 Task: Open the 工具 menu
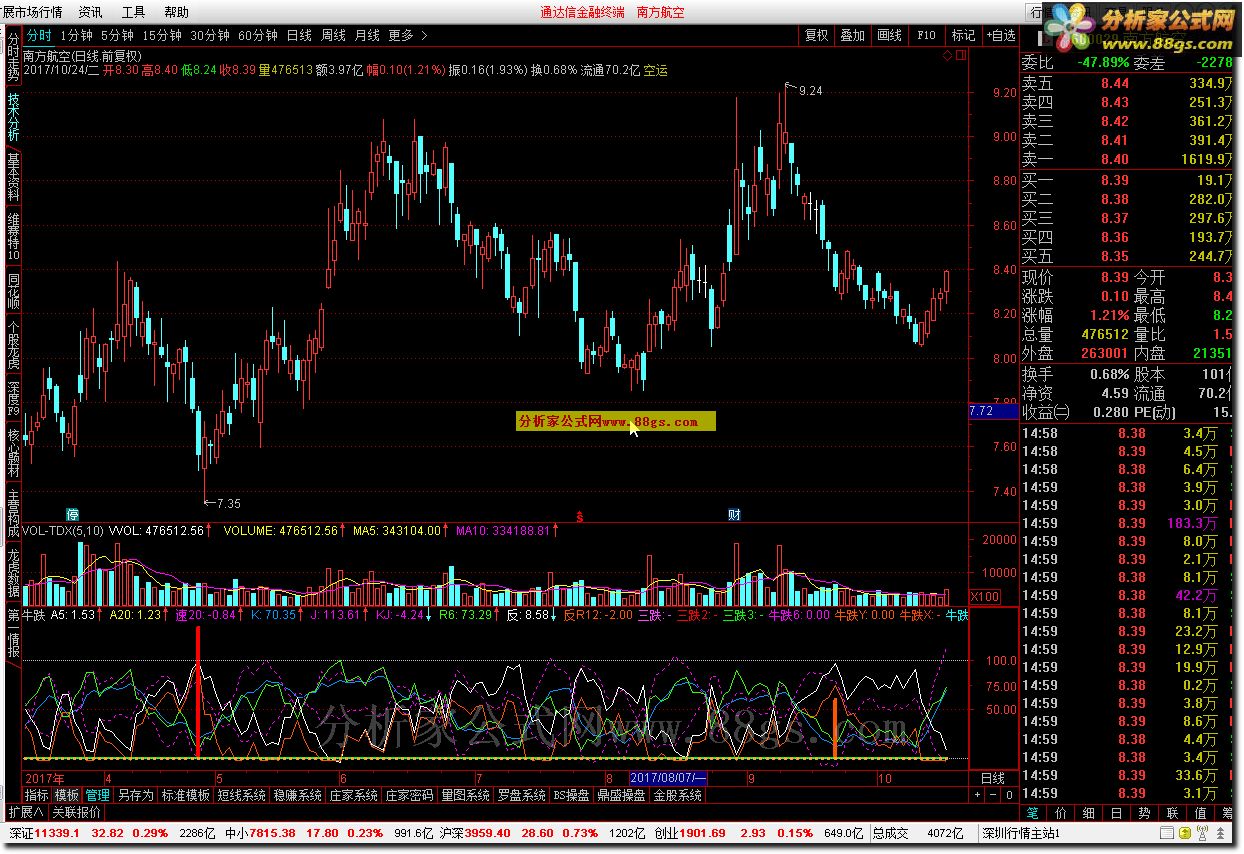coord(133,12)
